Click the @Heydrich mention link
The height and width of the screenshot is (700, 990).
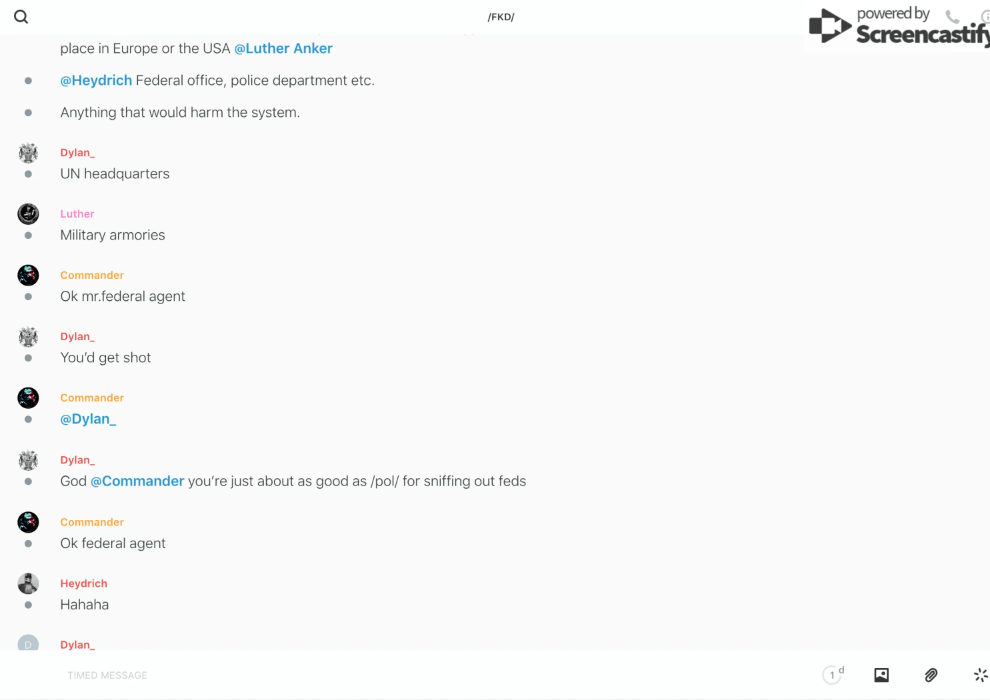96,80
